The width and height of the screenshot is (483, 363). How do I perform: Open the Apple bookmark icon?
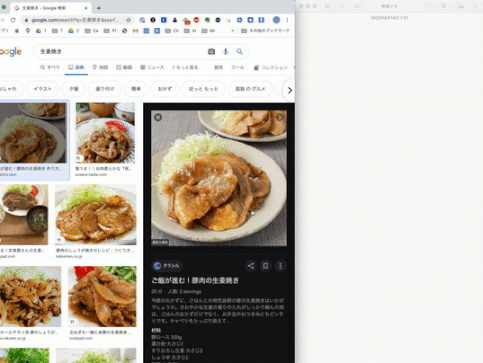point(17,31)
